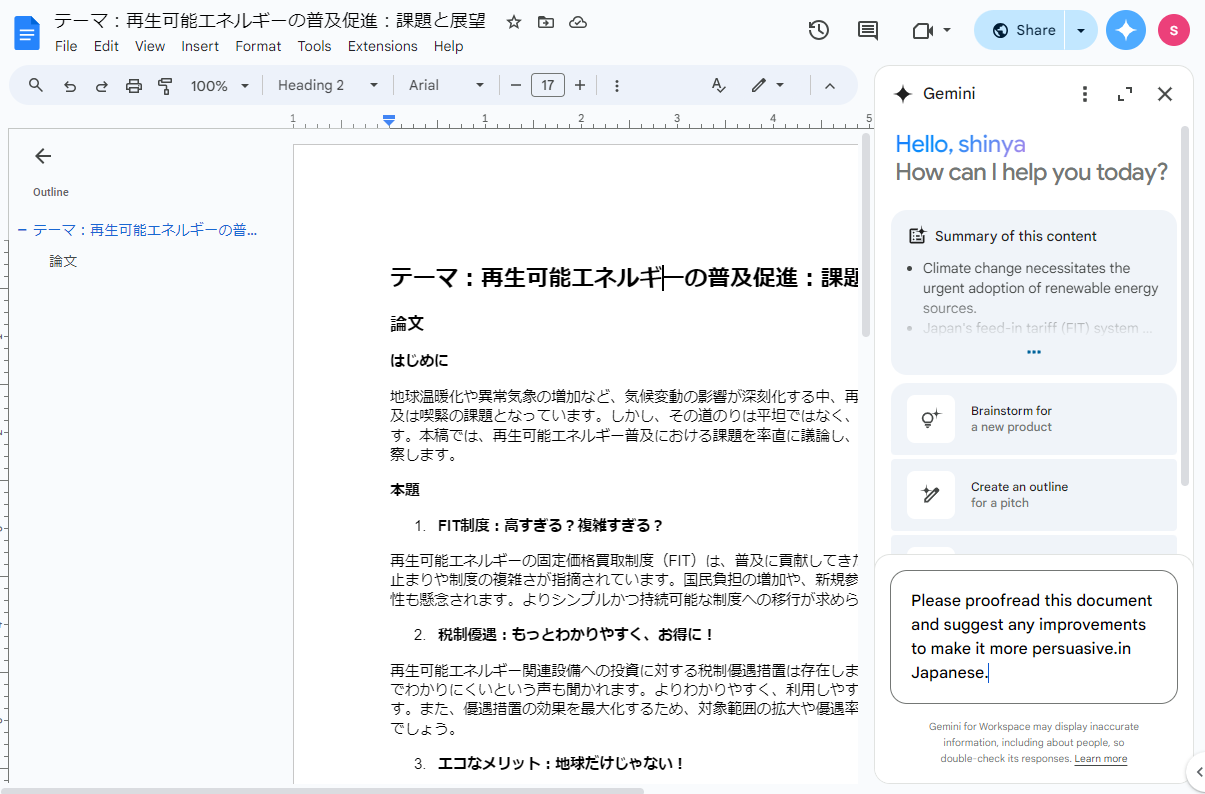Open the Heading 2 style dropdown
1205x794 pixels.
click(x=328, y=85)
